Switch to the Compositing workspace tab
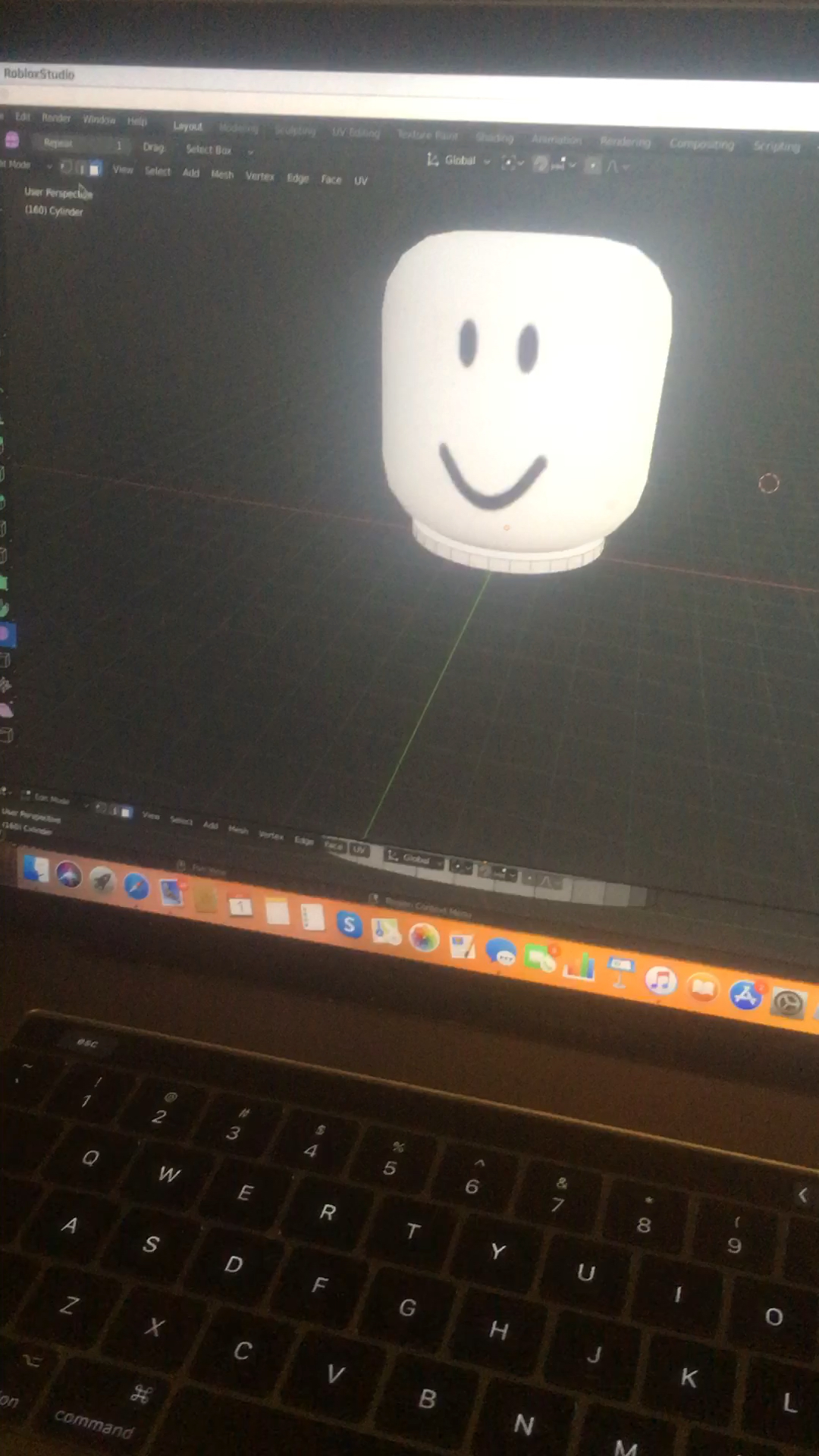Viewport: 819px width, 1456px height. pos(701,144)
